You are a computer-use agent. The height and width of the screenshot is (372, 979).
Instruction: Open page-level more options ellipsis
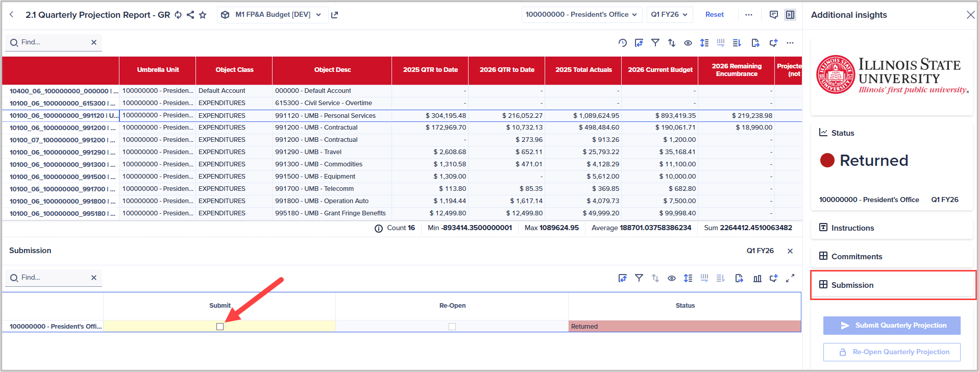[x=749, y=14]
